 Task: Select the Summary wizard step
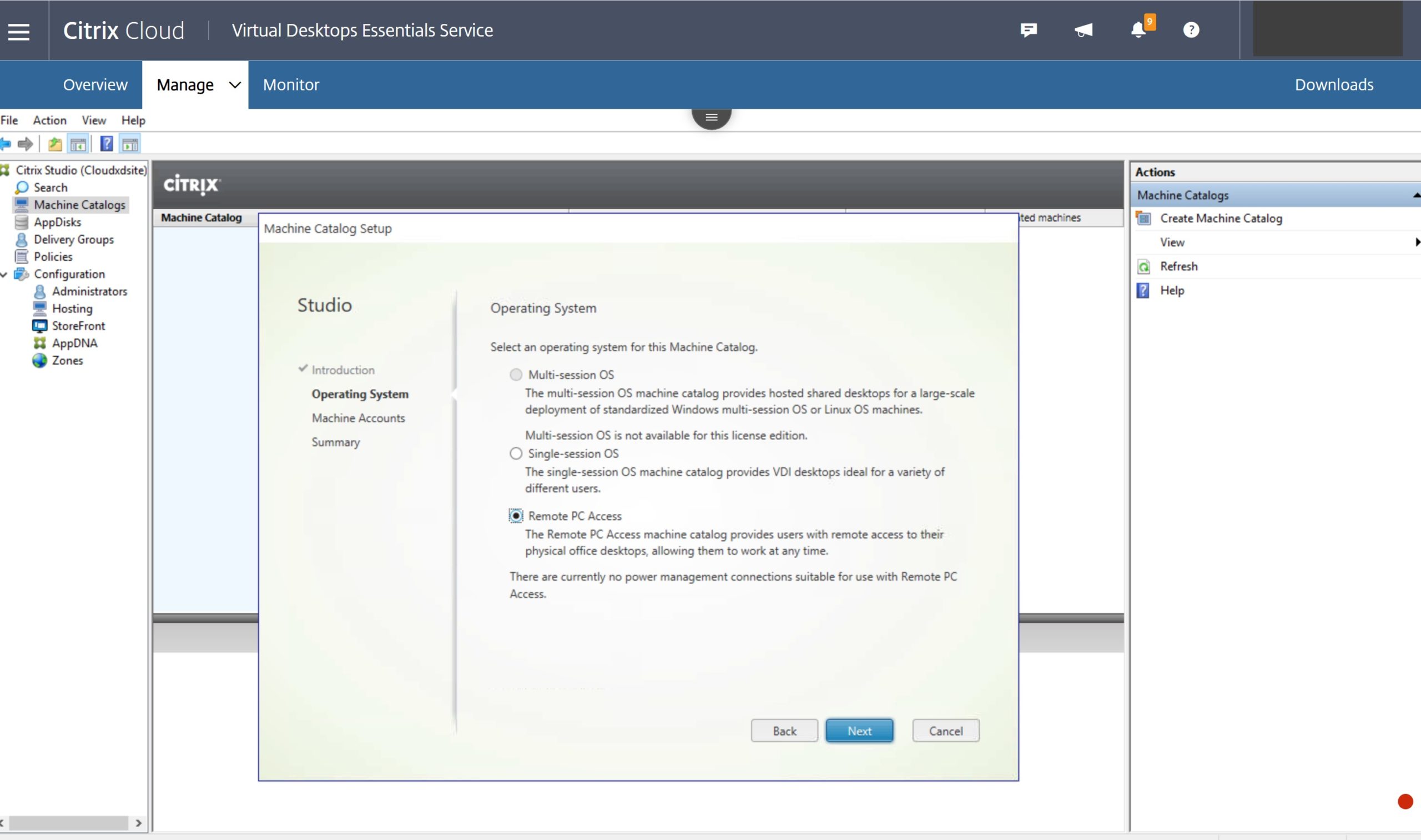coord(336,442)
